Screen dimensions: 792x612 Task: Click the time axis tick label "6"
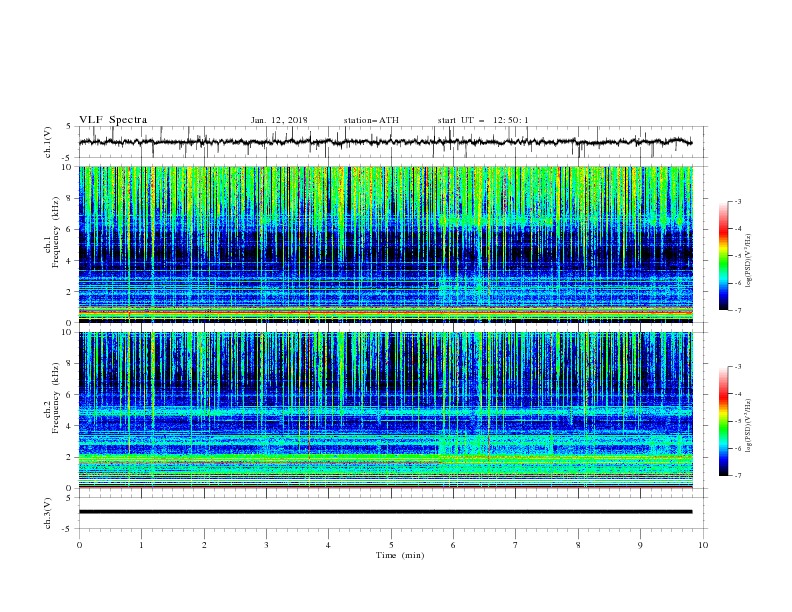coord(454,545)
